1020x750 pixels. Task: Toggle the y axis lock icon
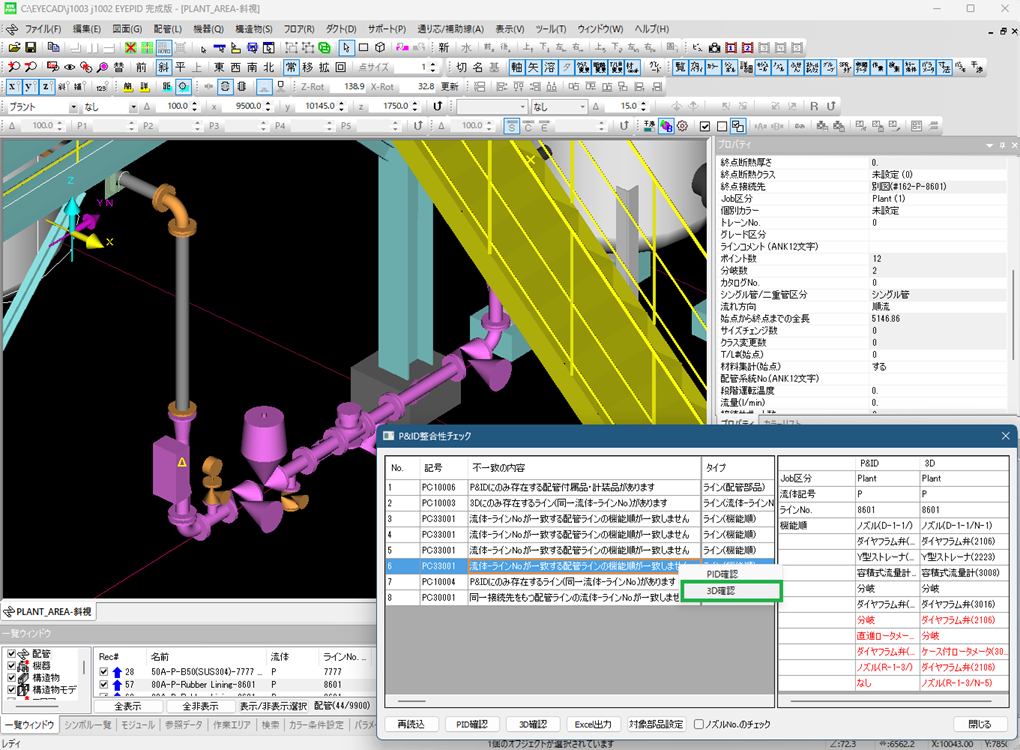[30, 87]
